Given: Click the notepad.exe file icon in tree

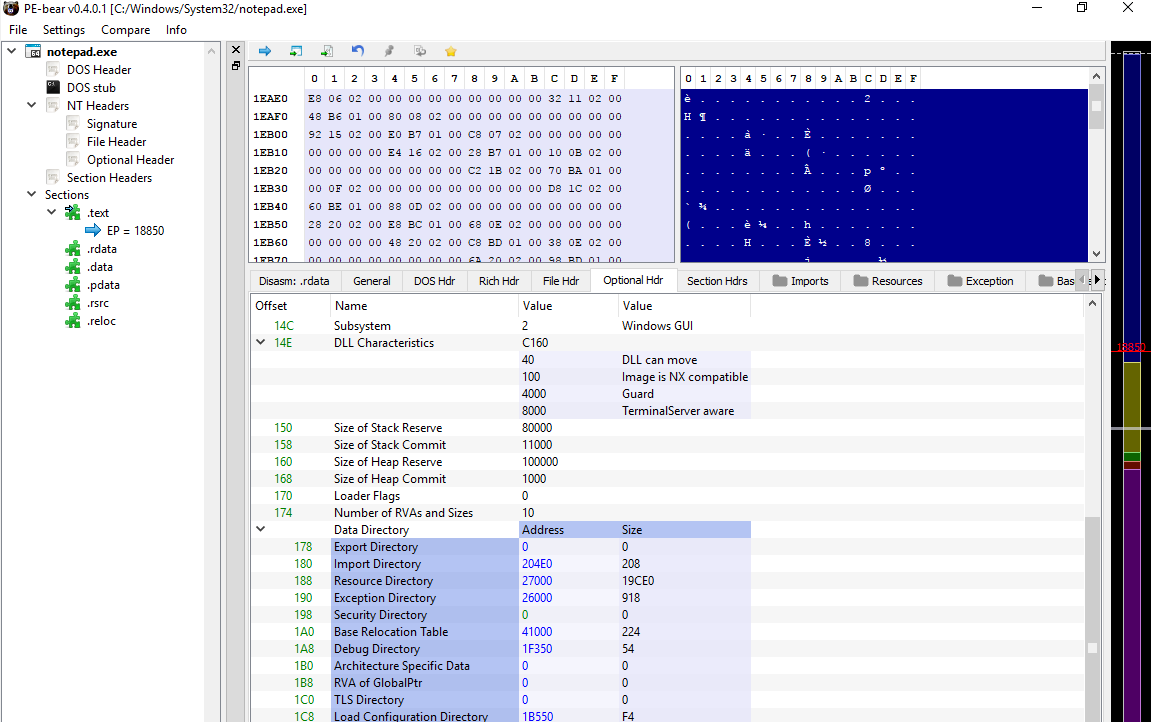Looking at the screenshot, I should coord(33,52).
